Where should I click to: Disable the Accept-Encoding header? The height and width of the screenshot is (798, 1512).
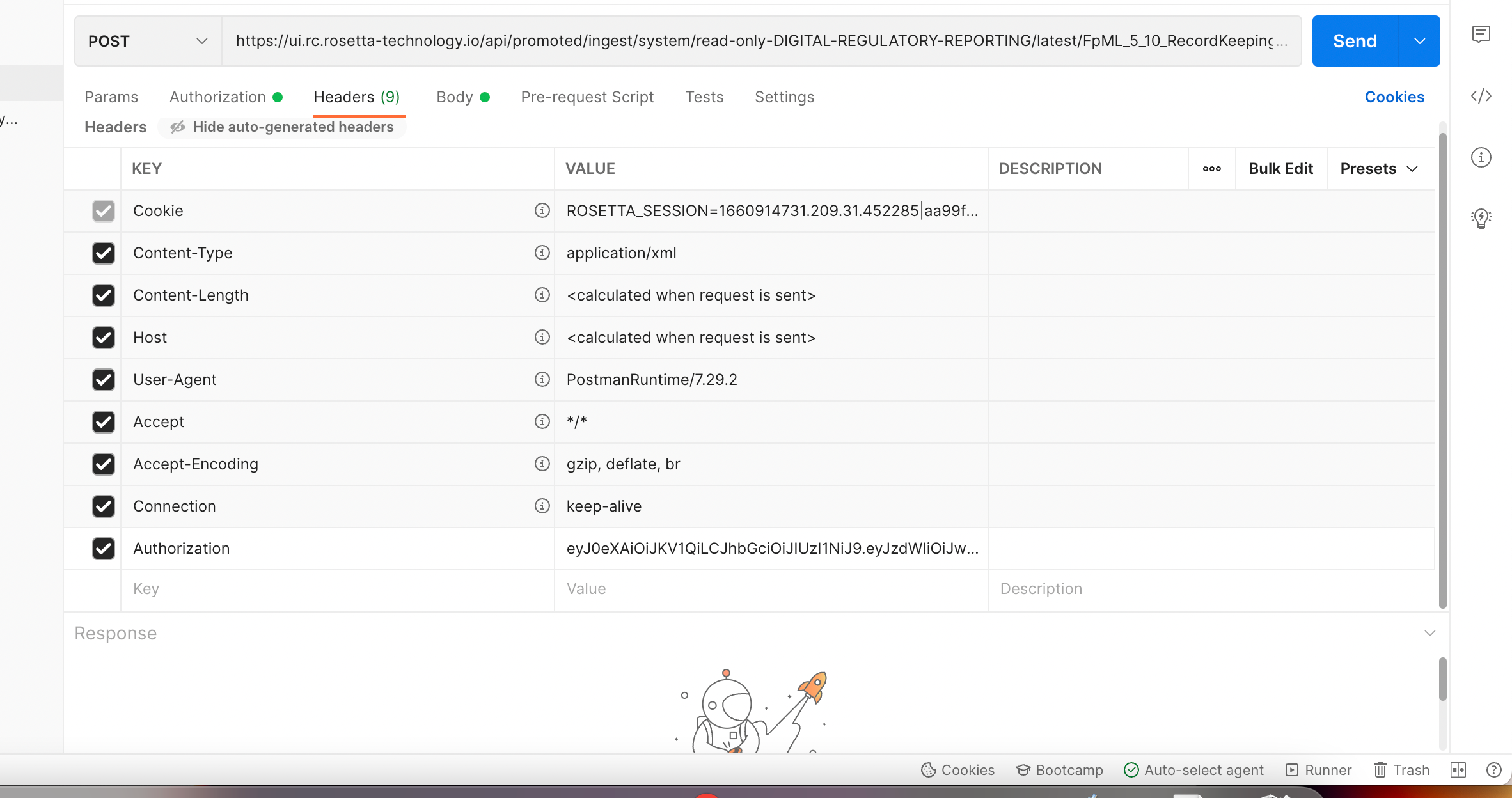[x=103, y=464]
